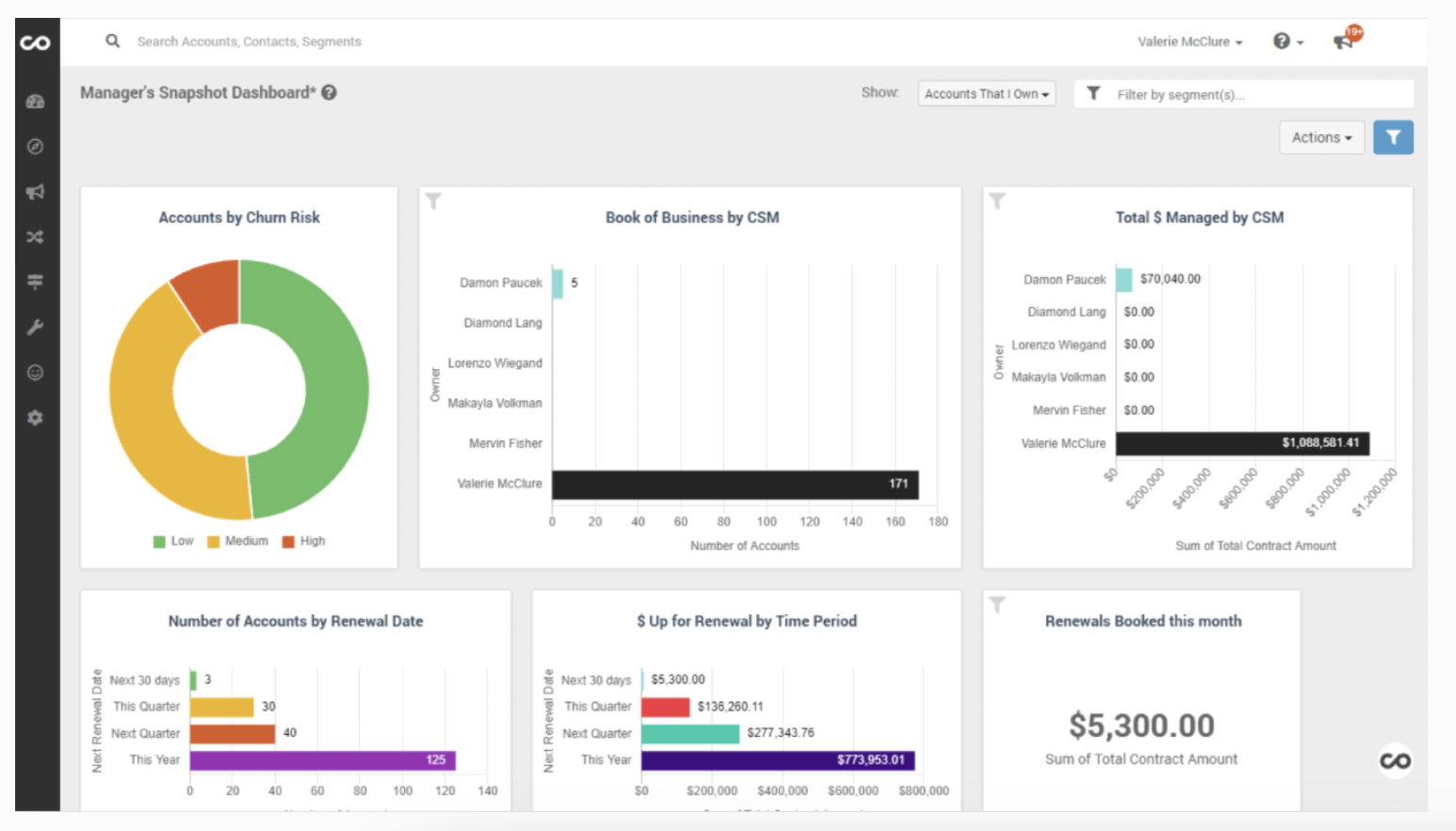Click the red This Quarter $136,260.11 bar
Viewport: 1456px width, 831px height.
[666, 707]
